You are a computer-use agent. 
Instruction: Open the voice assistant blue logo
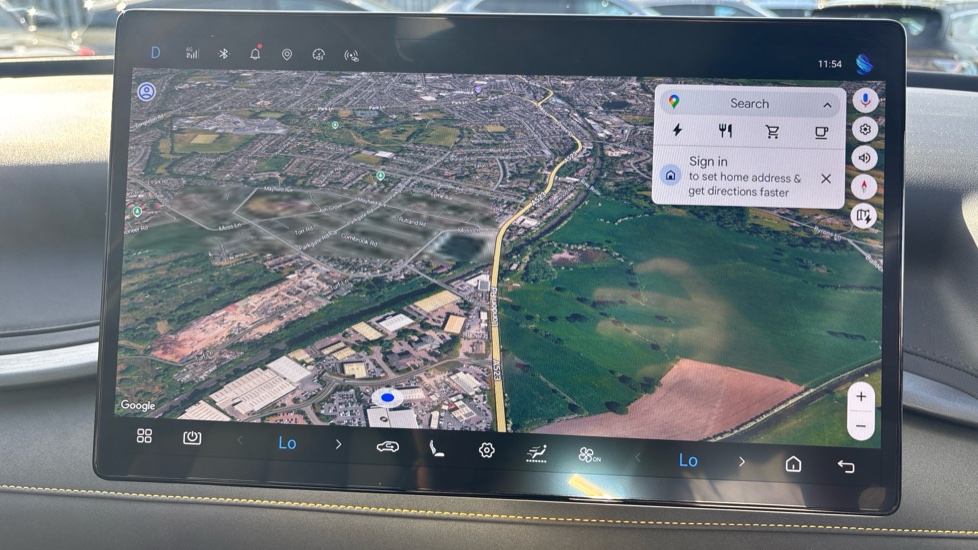864,64
